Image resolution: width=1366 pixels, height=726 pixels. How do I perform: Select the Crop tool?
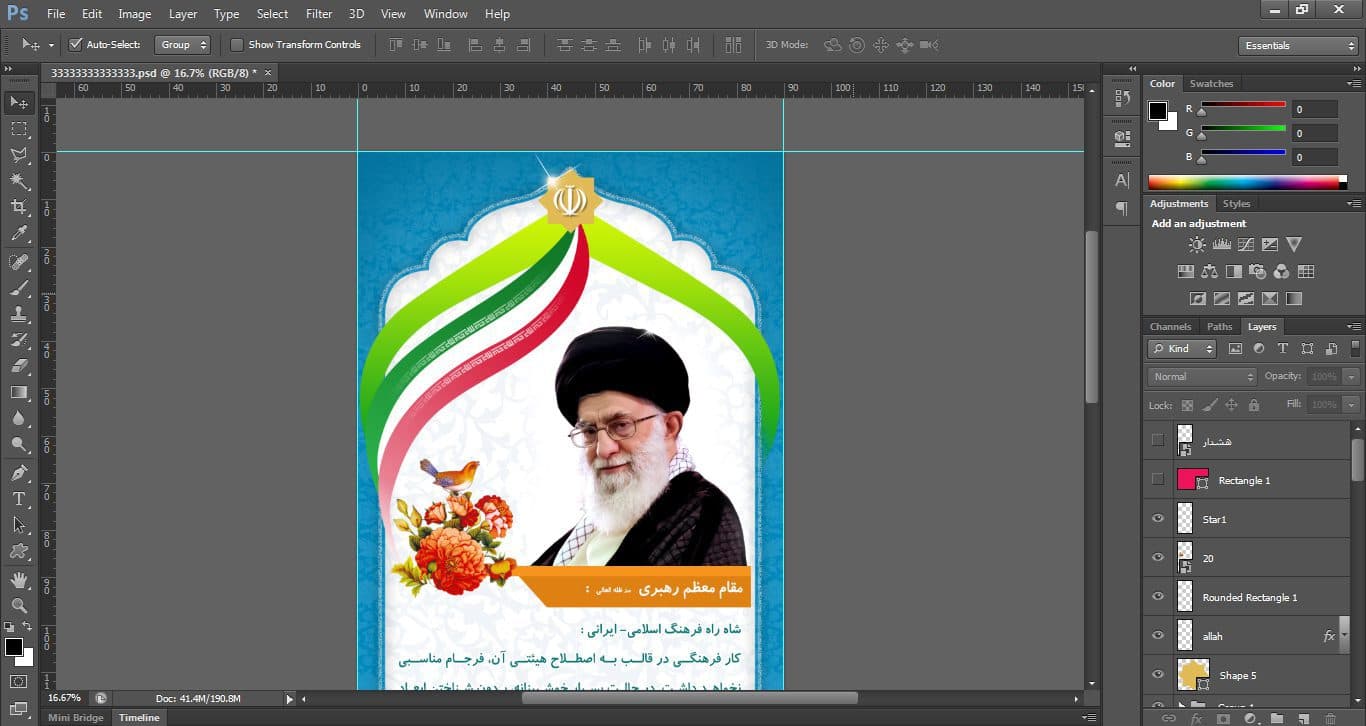(19, 207)
